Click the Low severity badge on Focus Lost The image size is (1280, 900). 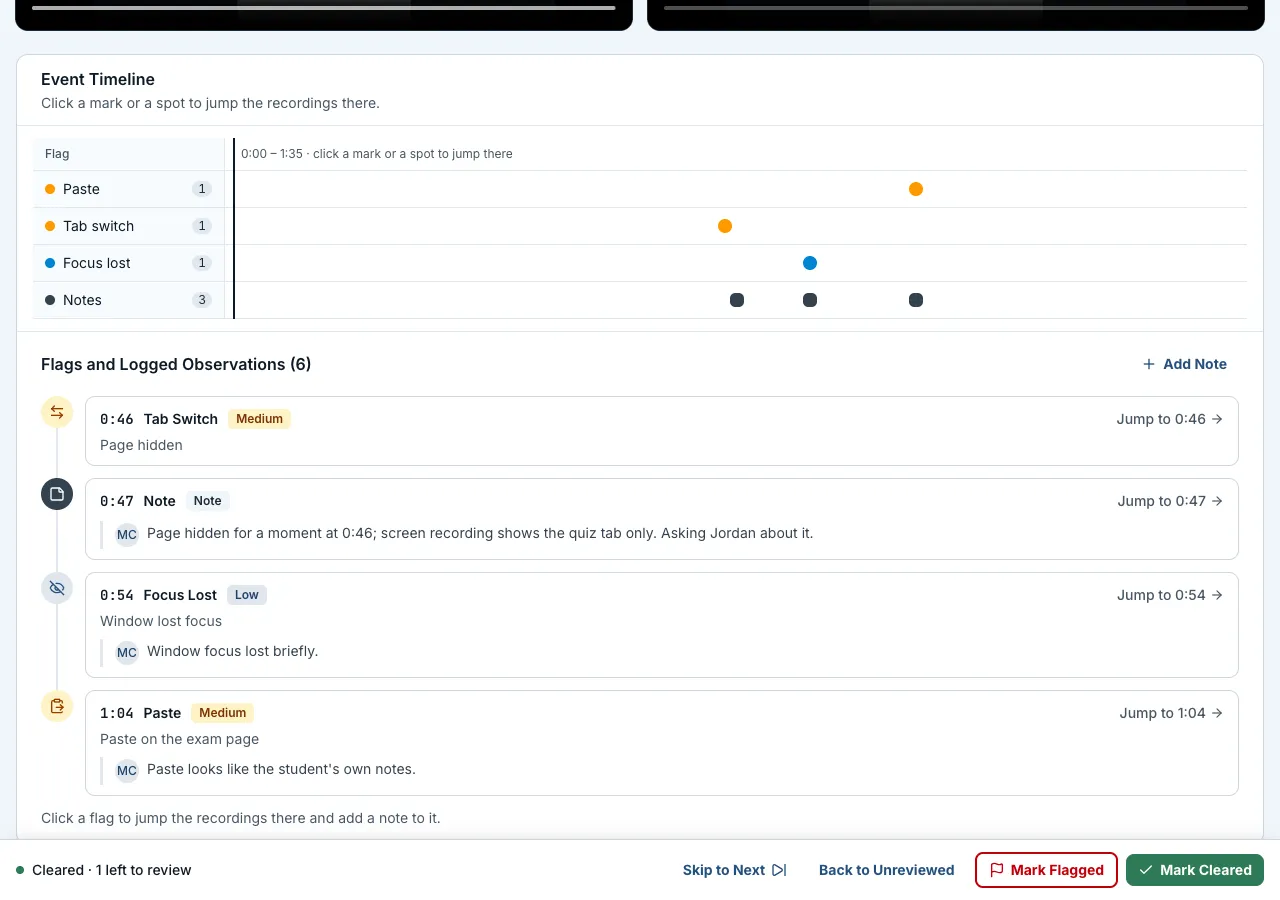[247, 595]
